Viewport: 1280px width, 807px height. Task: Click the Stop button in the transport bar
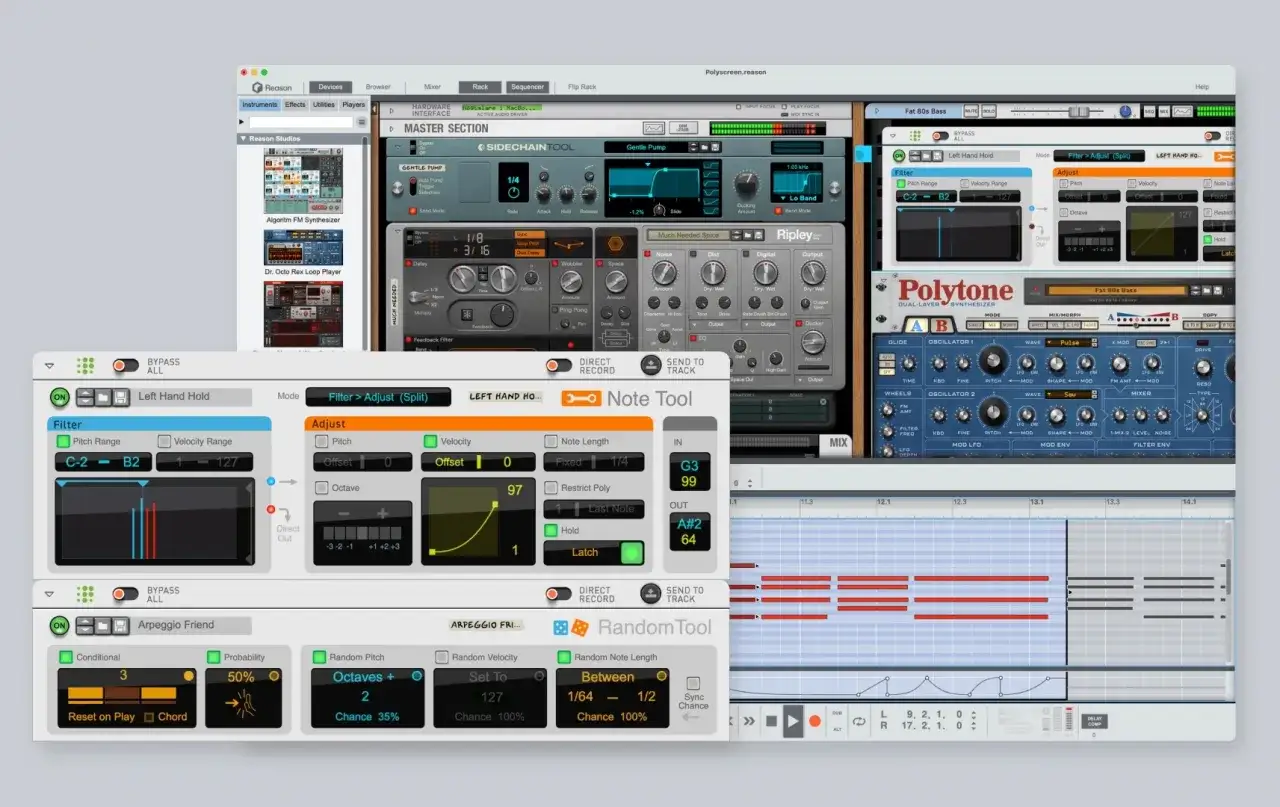pos(771,720)
